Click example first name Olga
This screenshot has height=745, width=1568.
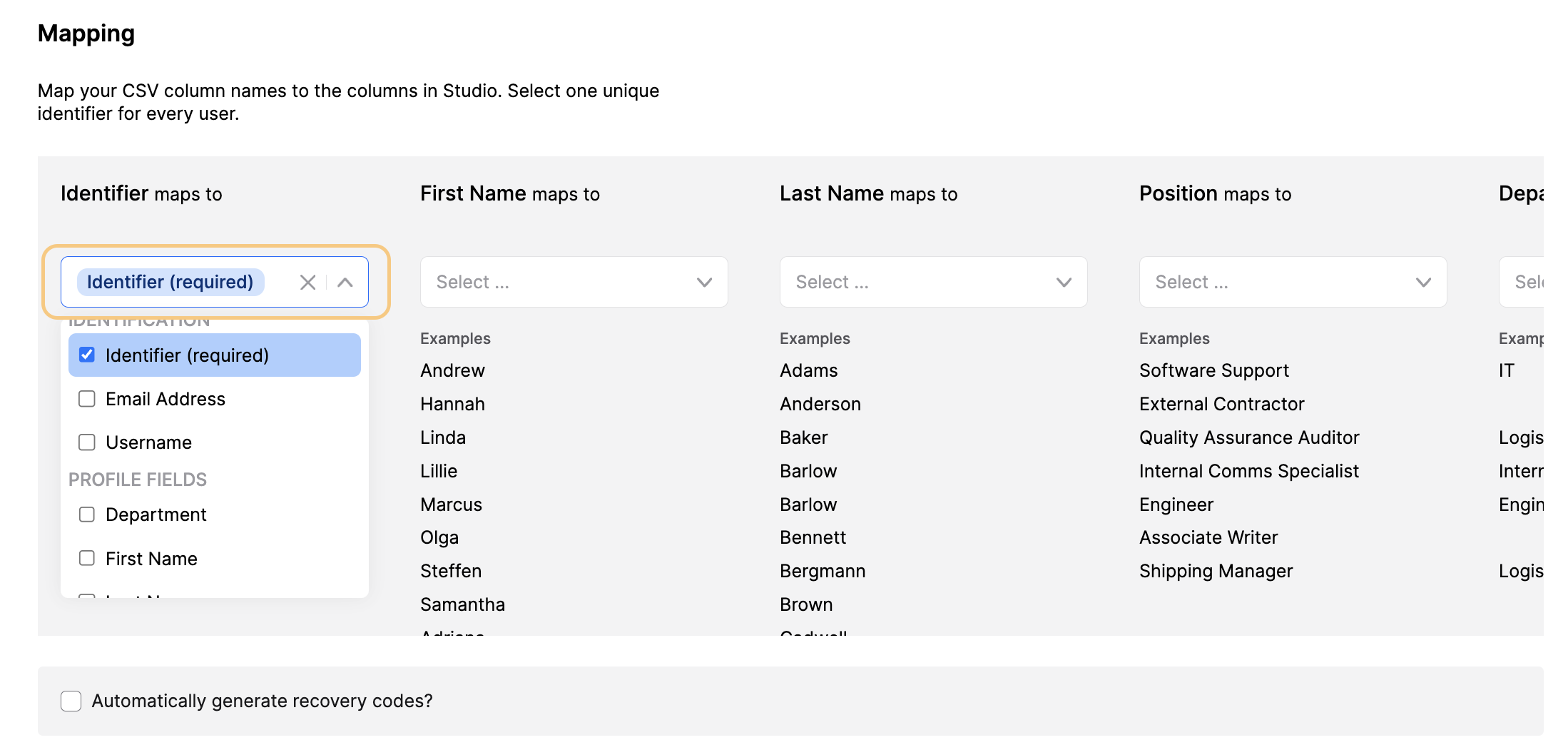pyautogui.click(x=439, y=538)
